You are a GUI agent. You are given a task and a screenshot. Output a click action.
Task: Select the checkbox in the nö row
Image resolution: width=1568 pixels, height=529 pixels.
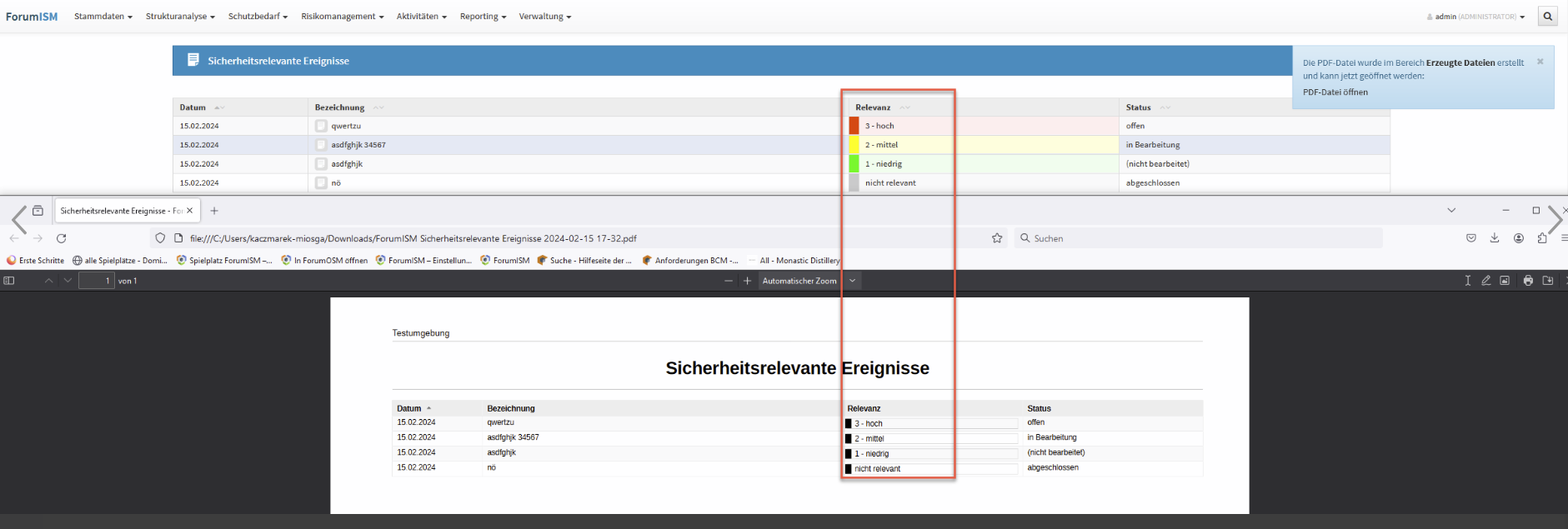click(321, 182)
